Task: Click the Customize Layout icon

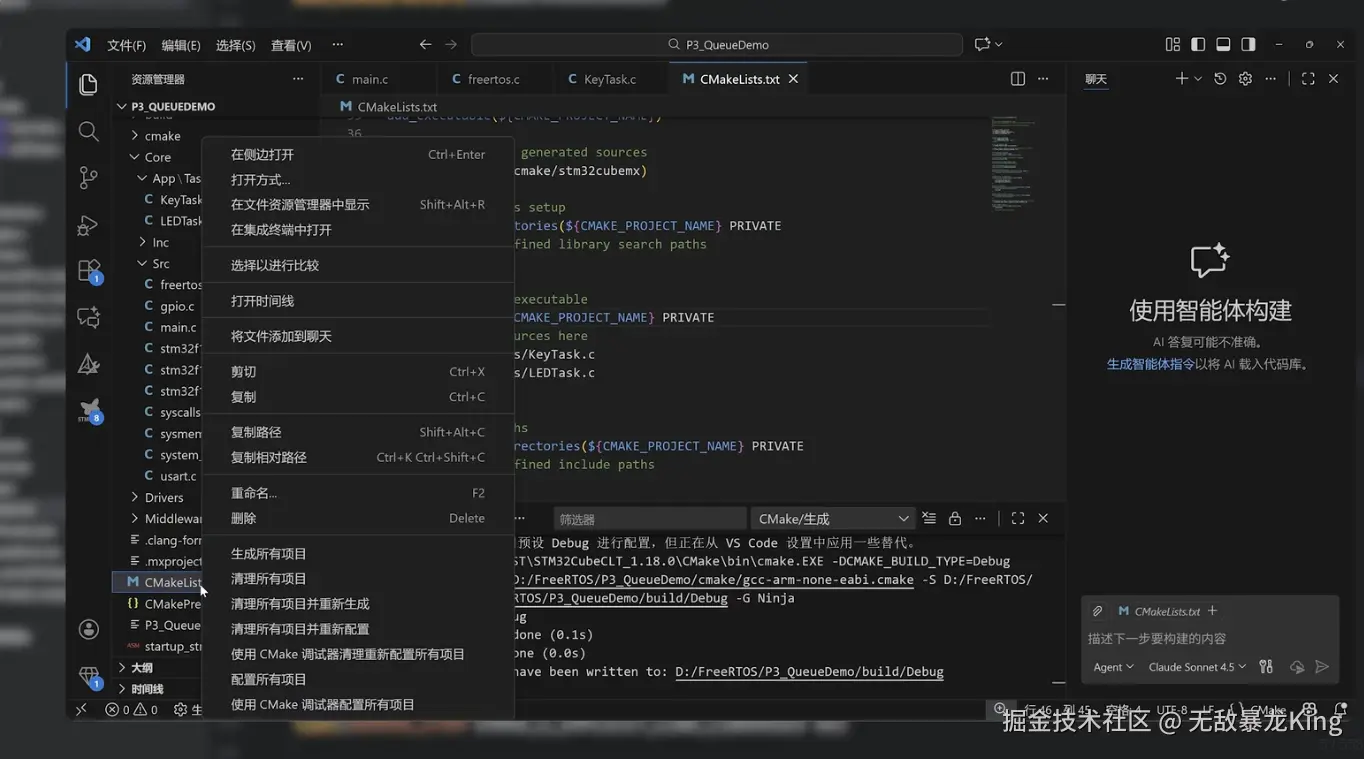Action: (x=1173, y=45)
